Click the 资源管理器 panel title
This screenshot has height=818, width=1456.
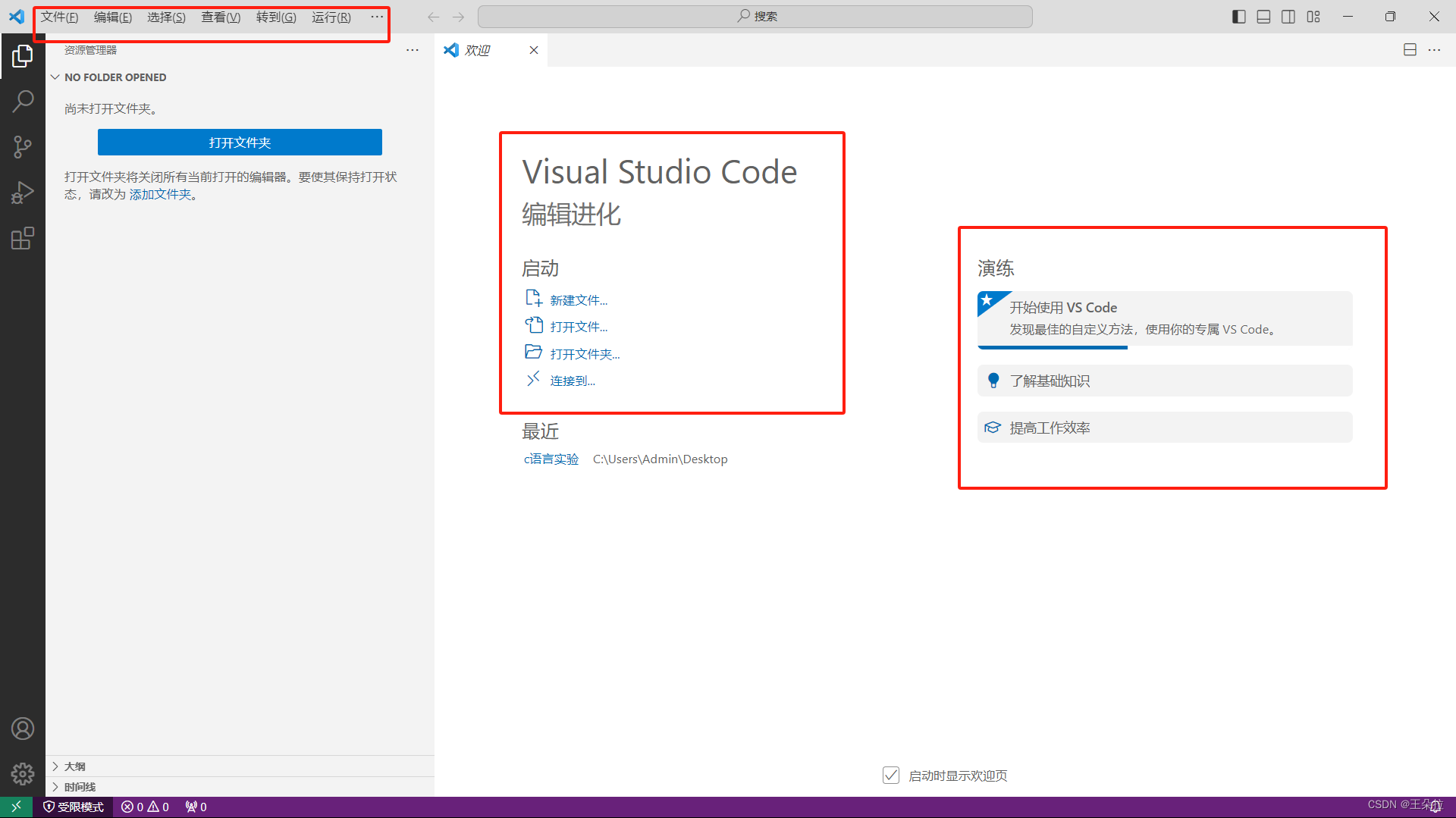click(x=90, y=50)
